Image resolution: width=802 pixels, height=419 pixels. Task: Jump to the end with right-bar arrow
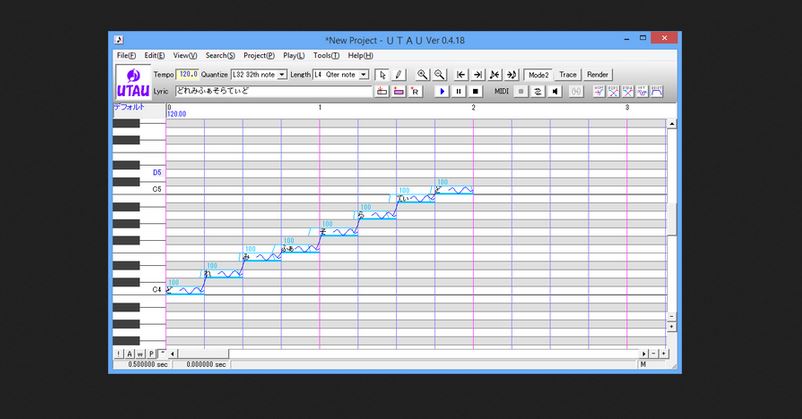click(x=478, y=75)
